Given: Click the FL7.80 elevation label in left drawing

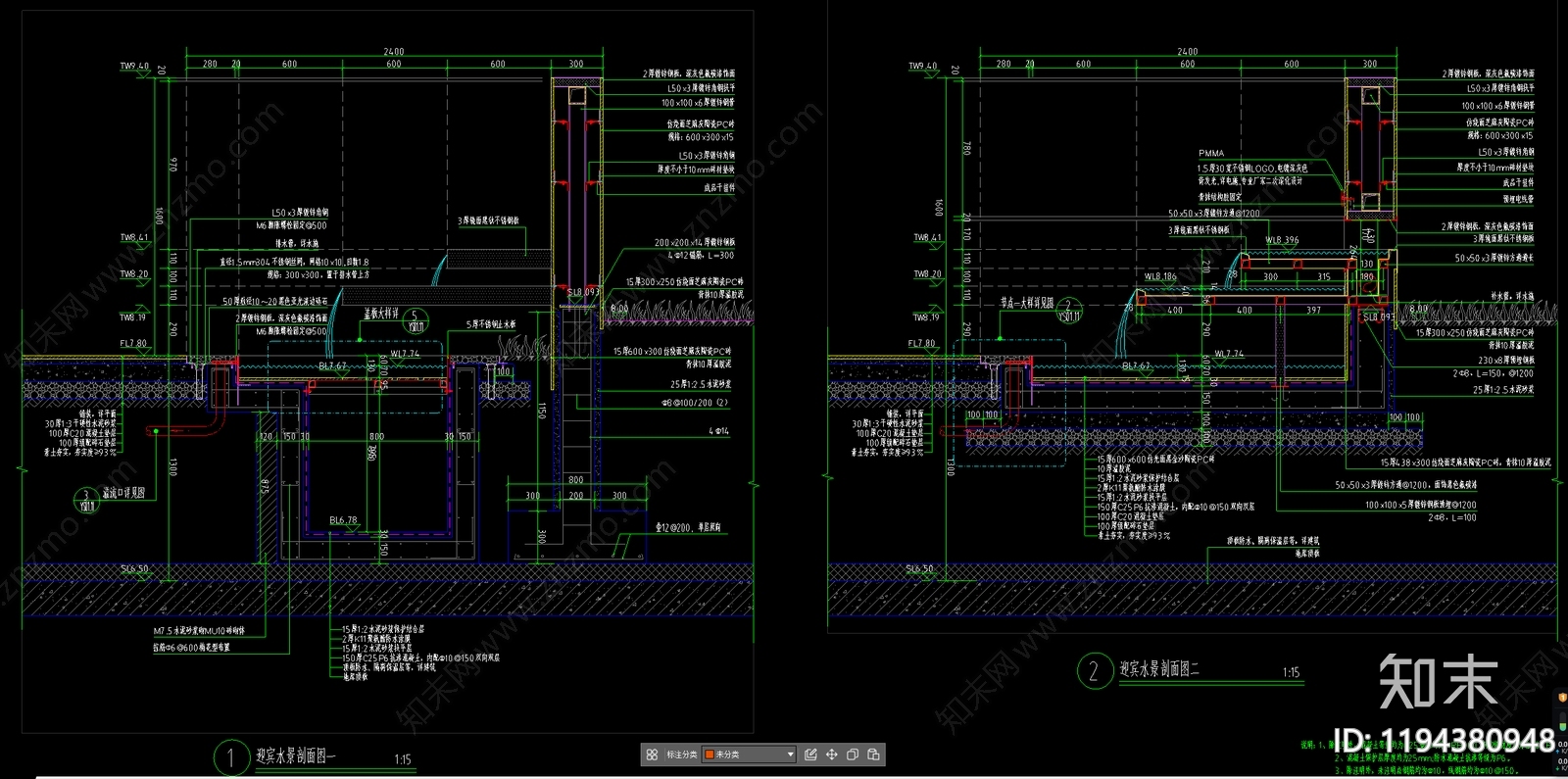Looking at the screenshot, I should point(133,343).
